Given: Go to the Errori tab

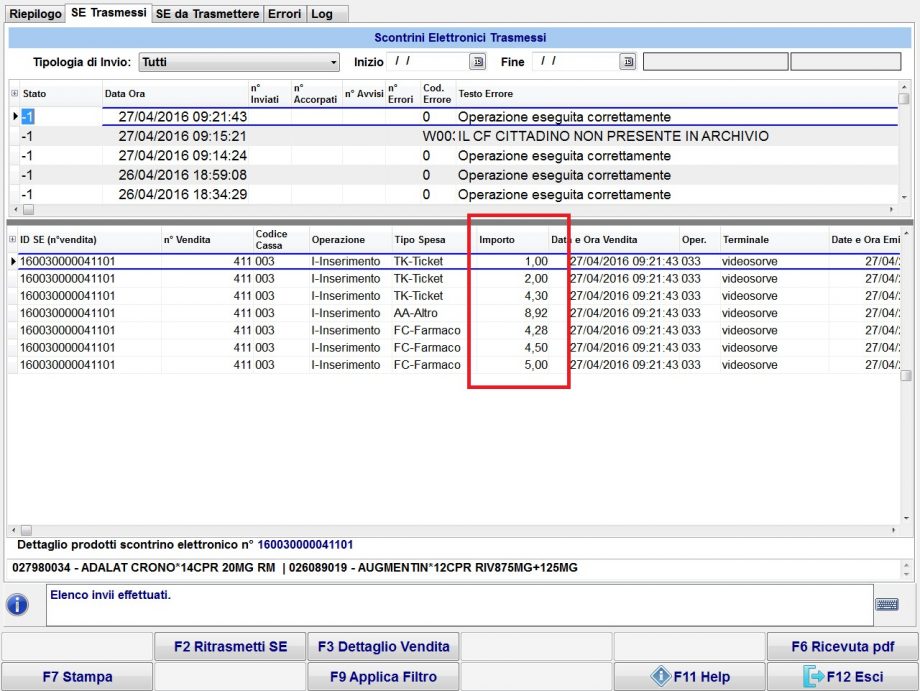Looking at the screenshot, I should [284, 14].
